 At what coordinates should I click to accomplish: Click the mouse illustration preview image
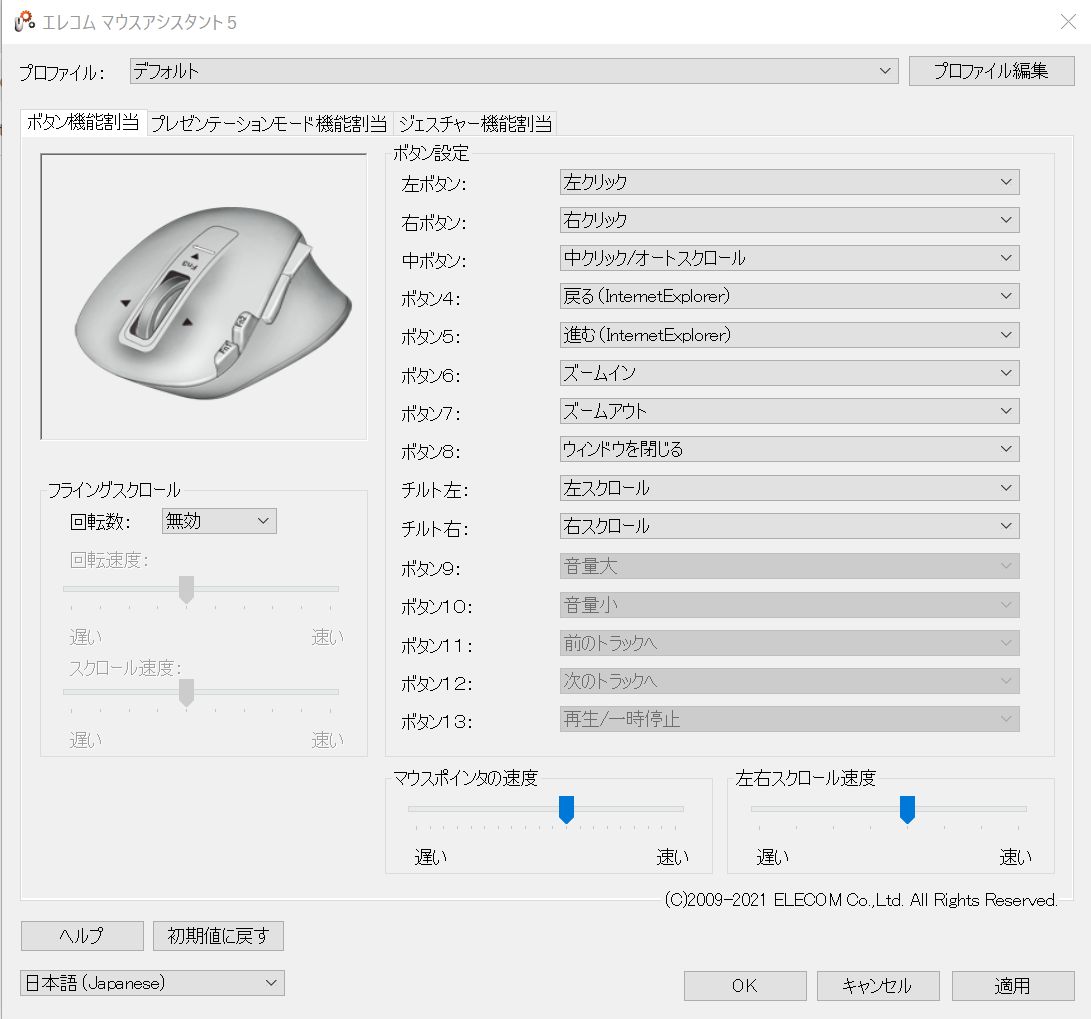(x=203, y=296)
